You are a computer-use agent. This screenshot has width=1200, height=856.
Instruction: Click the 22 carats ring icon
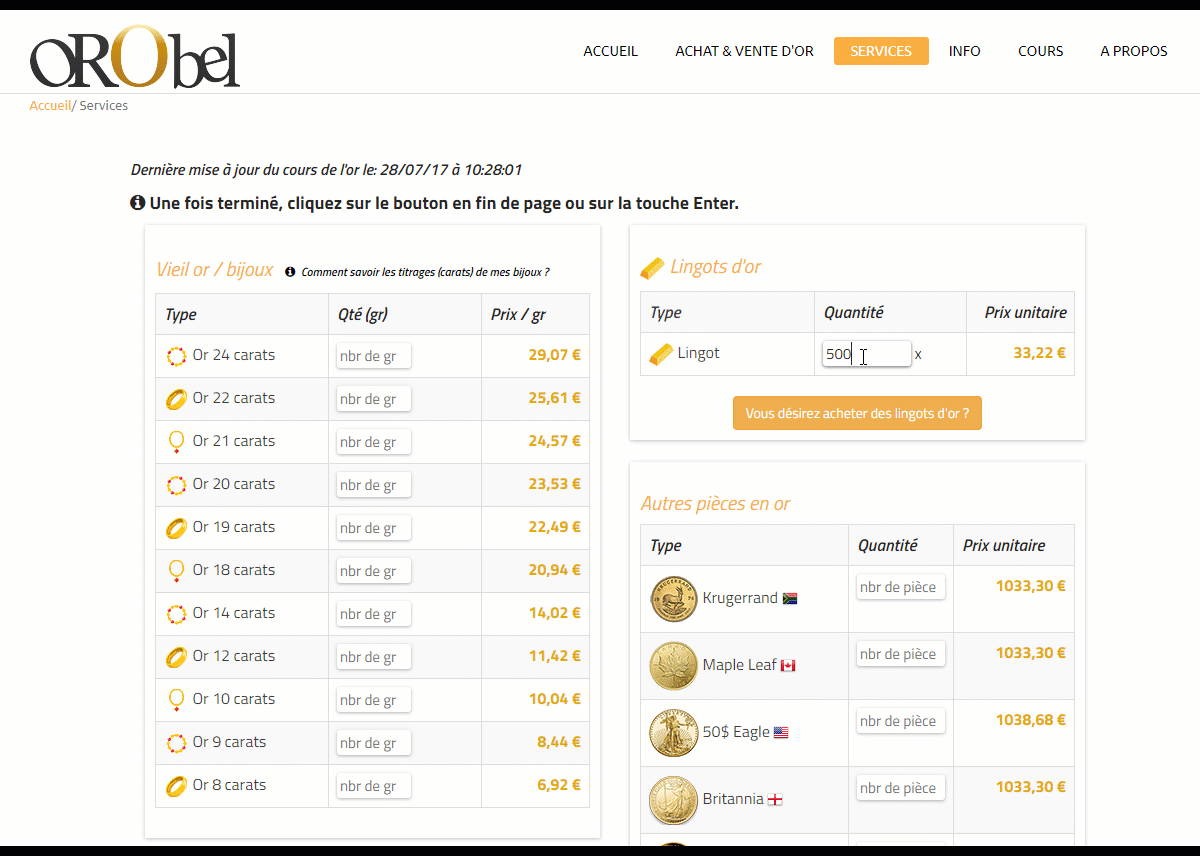[x=176, y=399]
